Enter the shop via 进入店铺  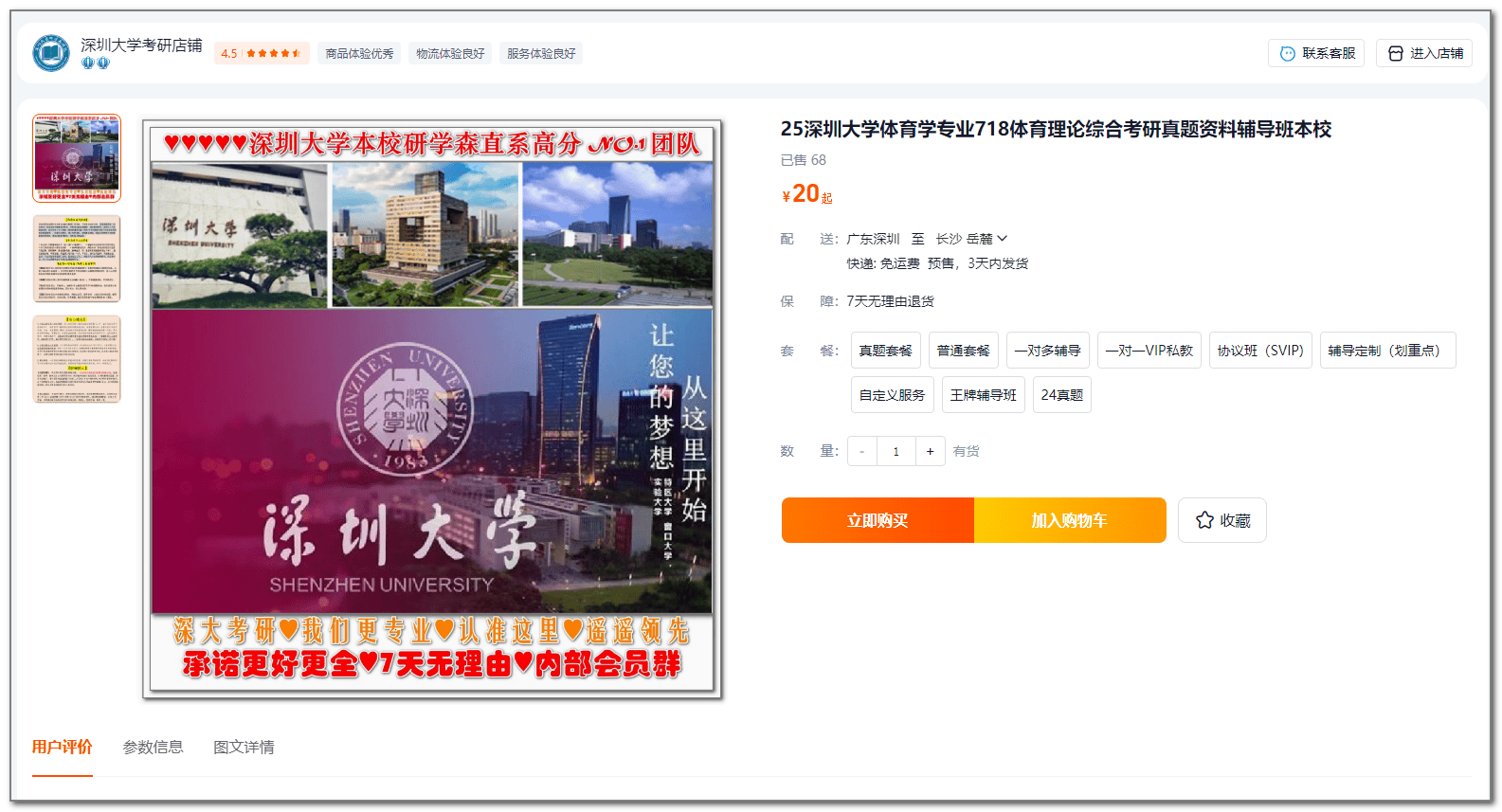point(1424,54)
